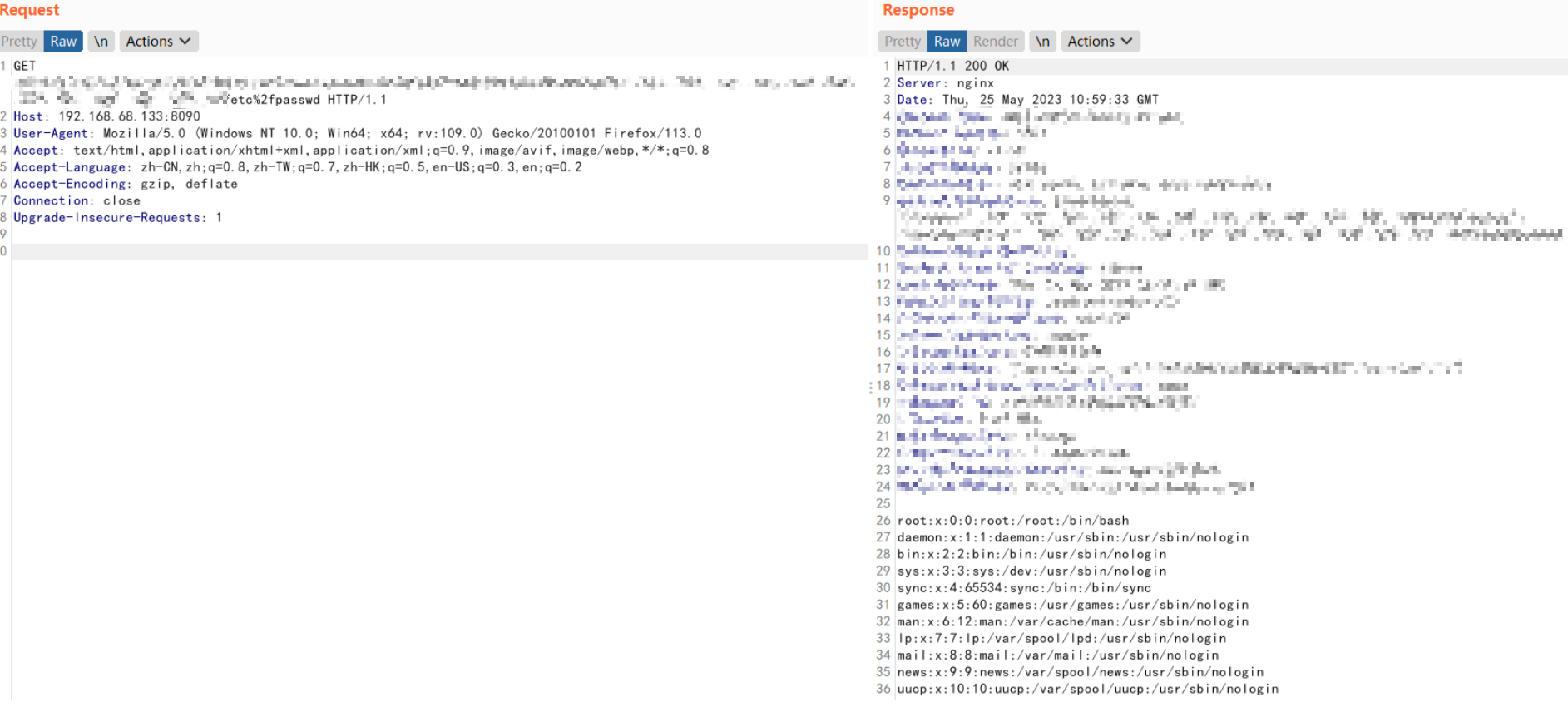This screenshot has width=1568, height=712.
Task: Select the Raw tab in Request panel
Action: tap(63, 42)
